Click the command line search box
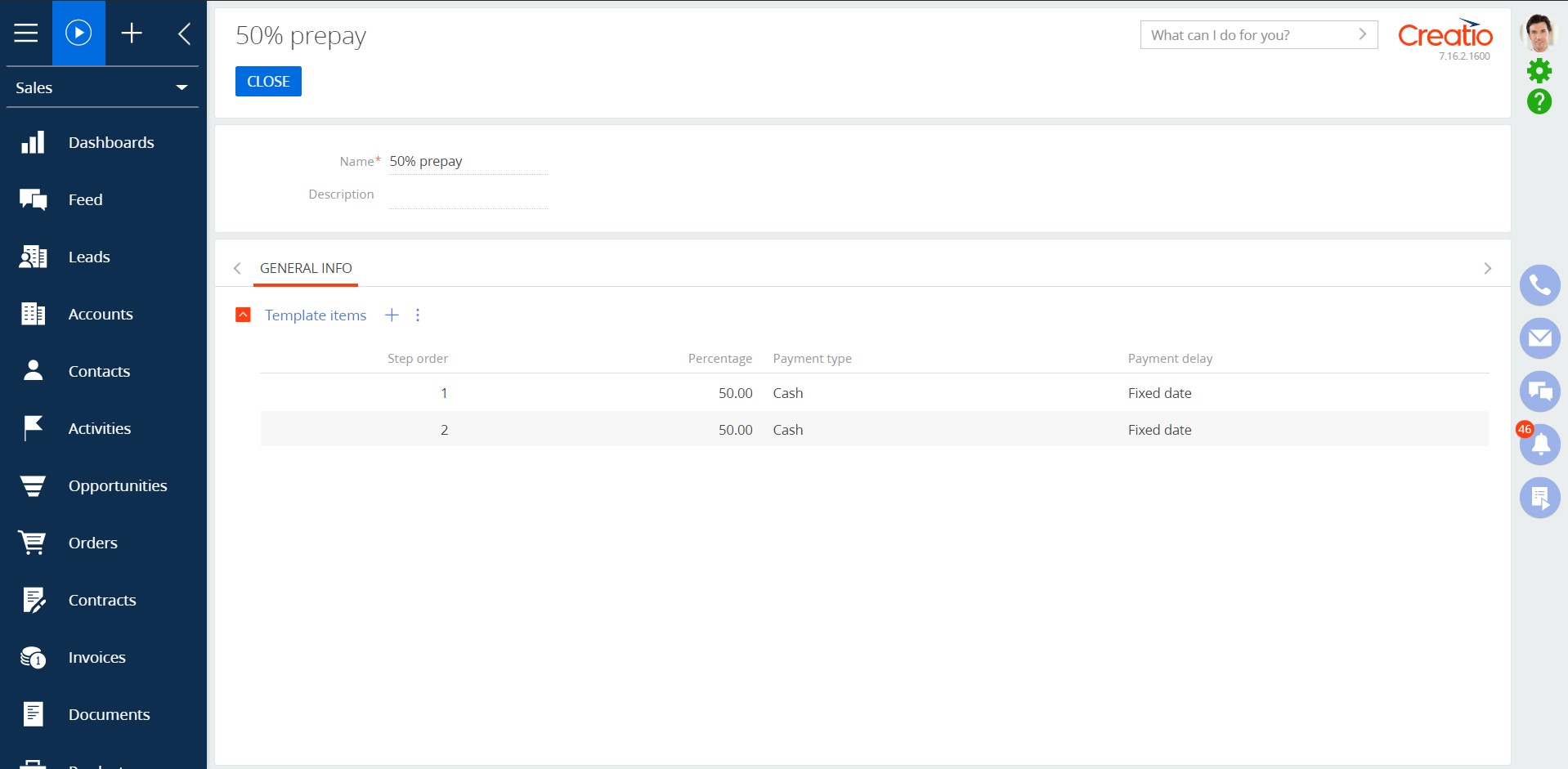 click(x=1249, y=35)
